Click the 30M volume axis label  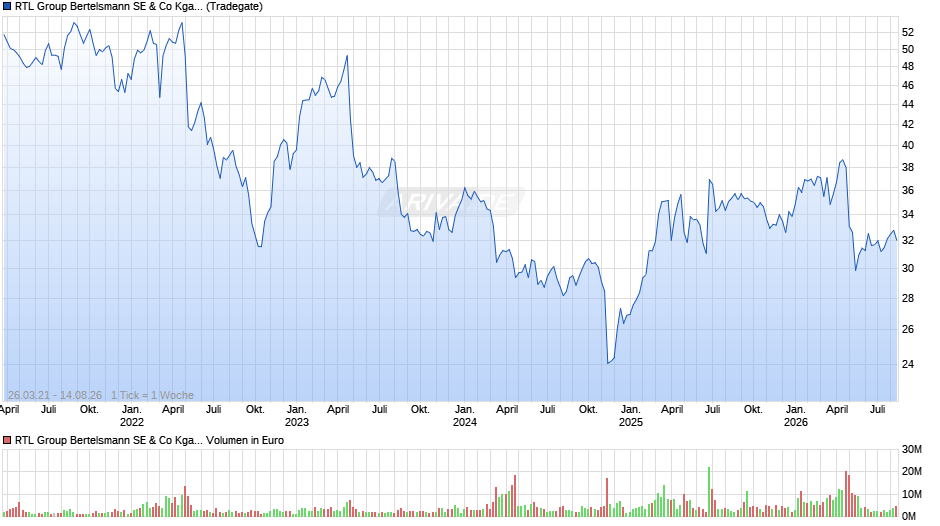tap(911, 449)
